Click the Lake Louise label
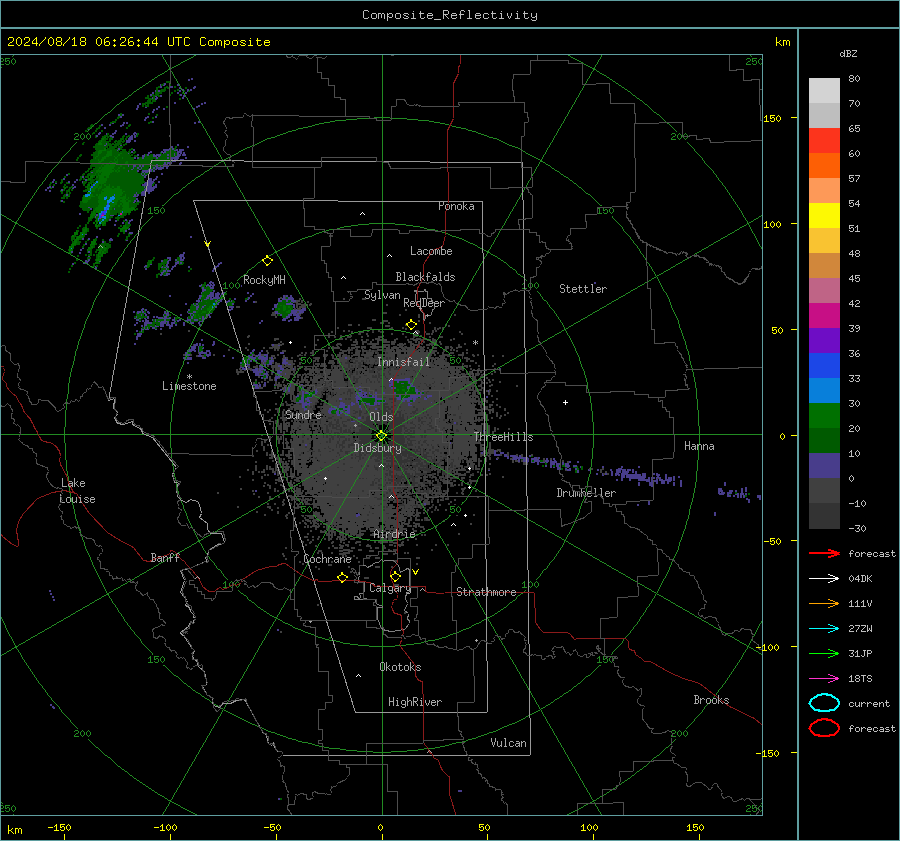This screenshot has width=900, height=841. pos(77,491)
